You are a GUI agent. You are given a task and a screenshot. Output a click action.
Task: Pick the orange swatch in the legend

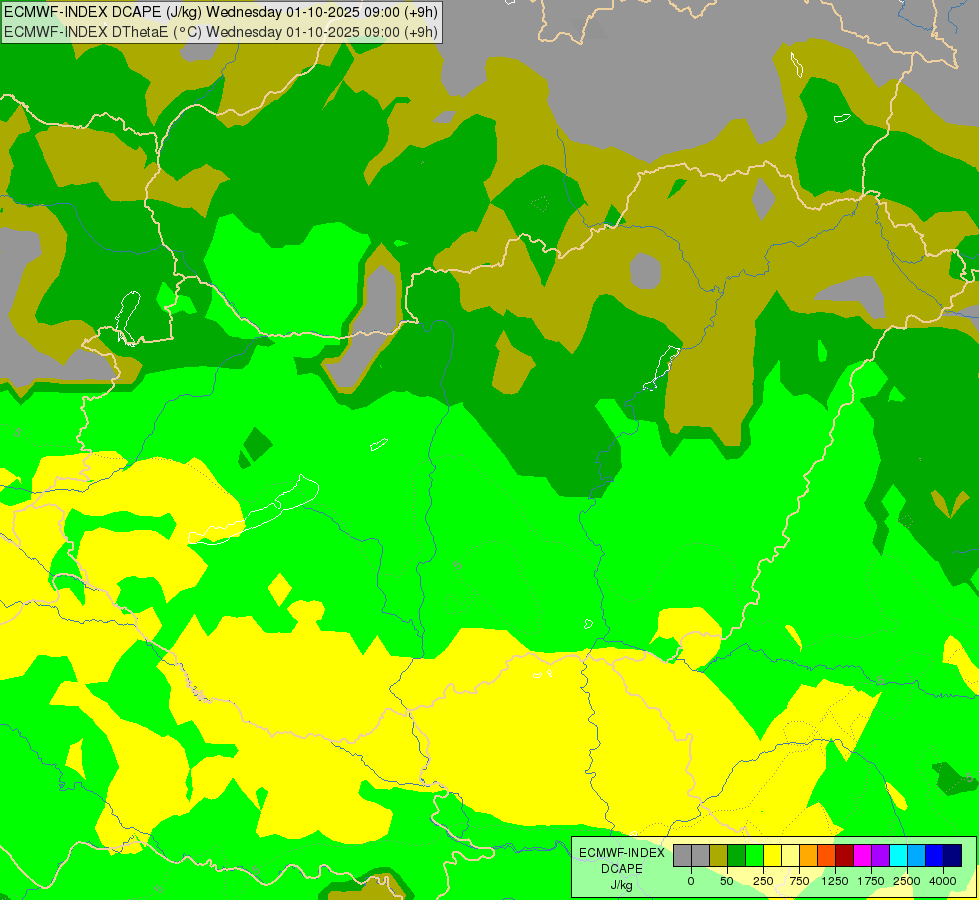pyautogui.click(x=809, y=855)
